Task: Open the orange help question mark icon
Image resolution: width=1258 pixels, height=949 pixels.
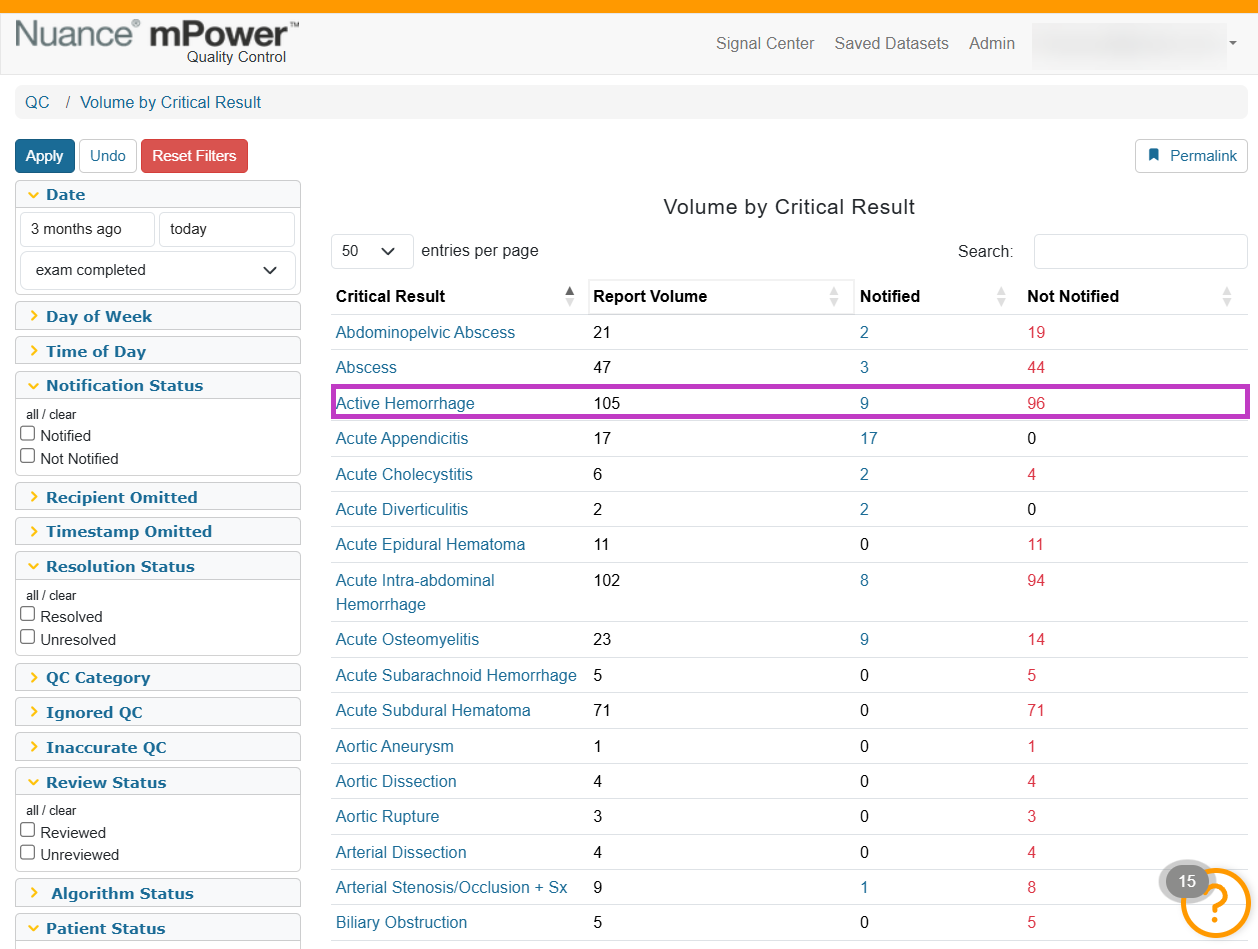Action: click(x=1215, y=903)
